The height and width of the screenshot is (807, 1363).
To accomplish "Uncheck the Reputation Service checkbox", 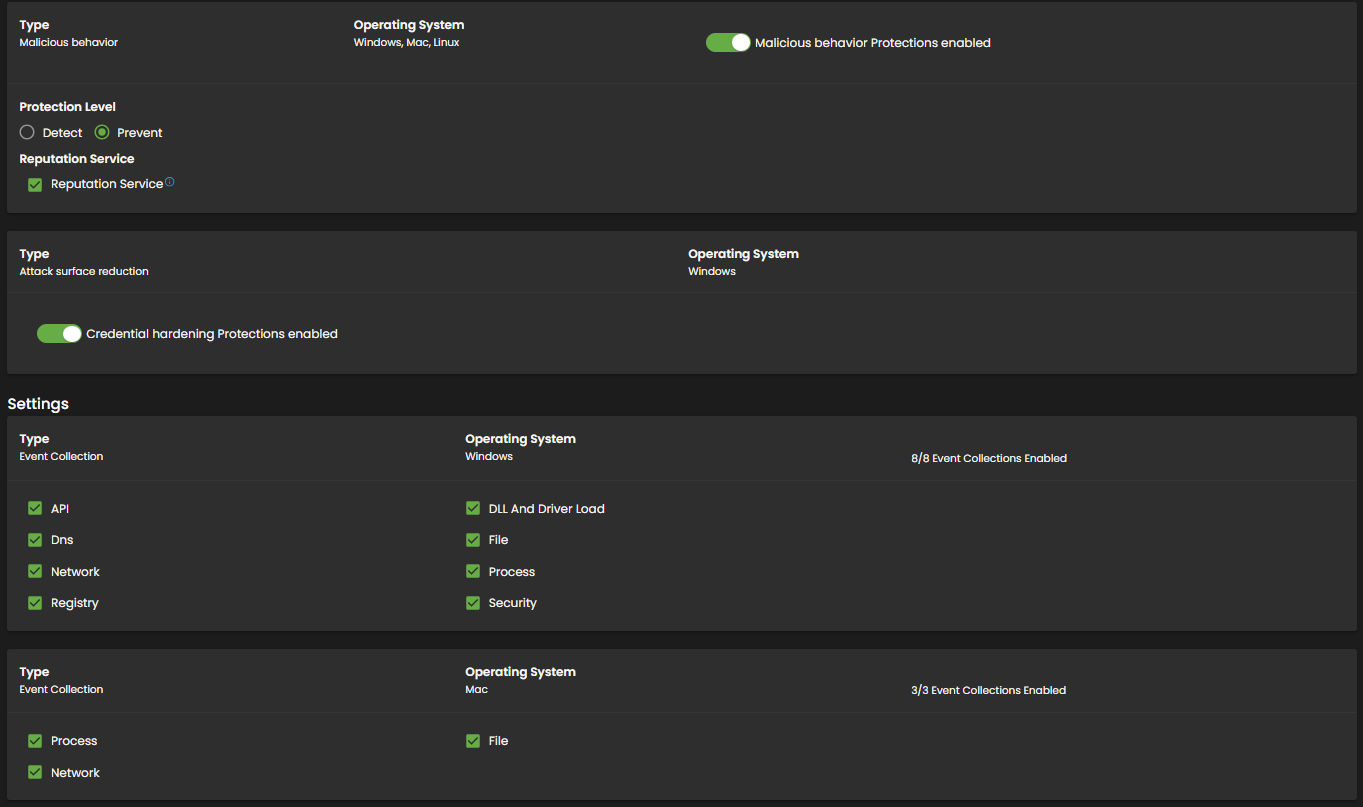I will (35, 185).
